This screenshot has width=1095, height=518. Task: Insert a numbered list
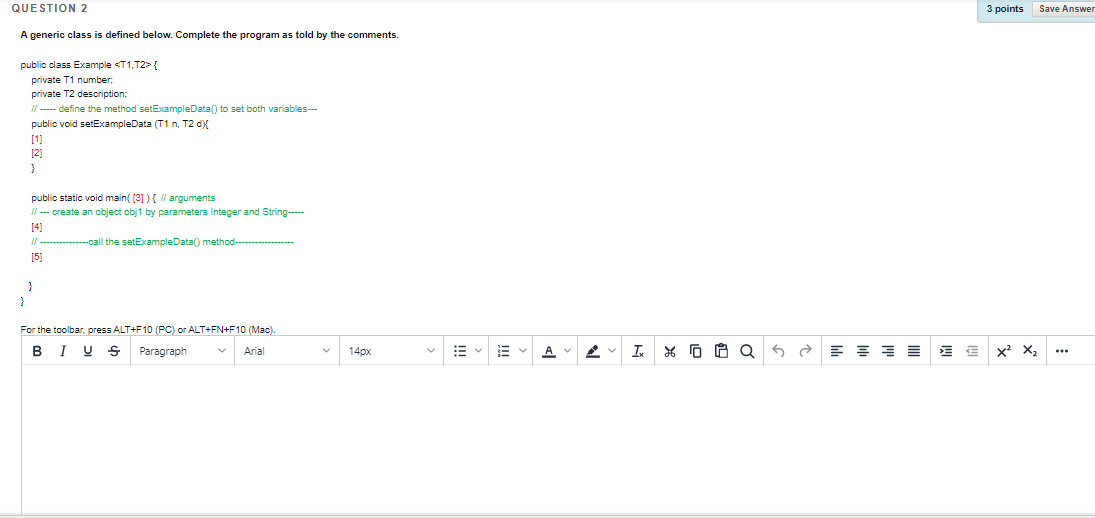pyautogui.click(x=504, y=351)
